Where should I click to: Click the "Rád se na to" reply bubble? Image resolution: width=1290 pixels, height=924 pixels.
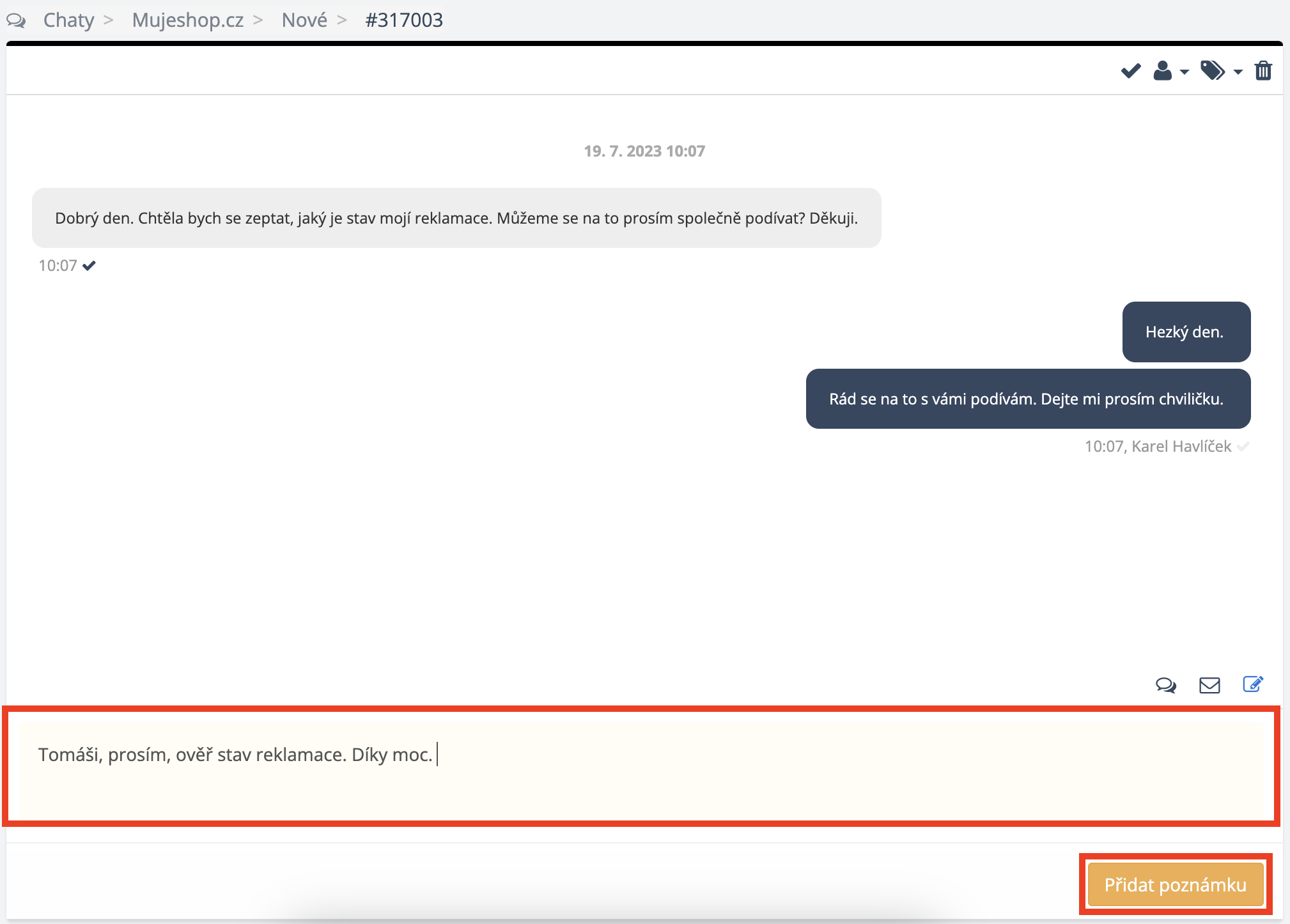tap(1027, 399)
